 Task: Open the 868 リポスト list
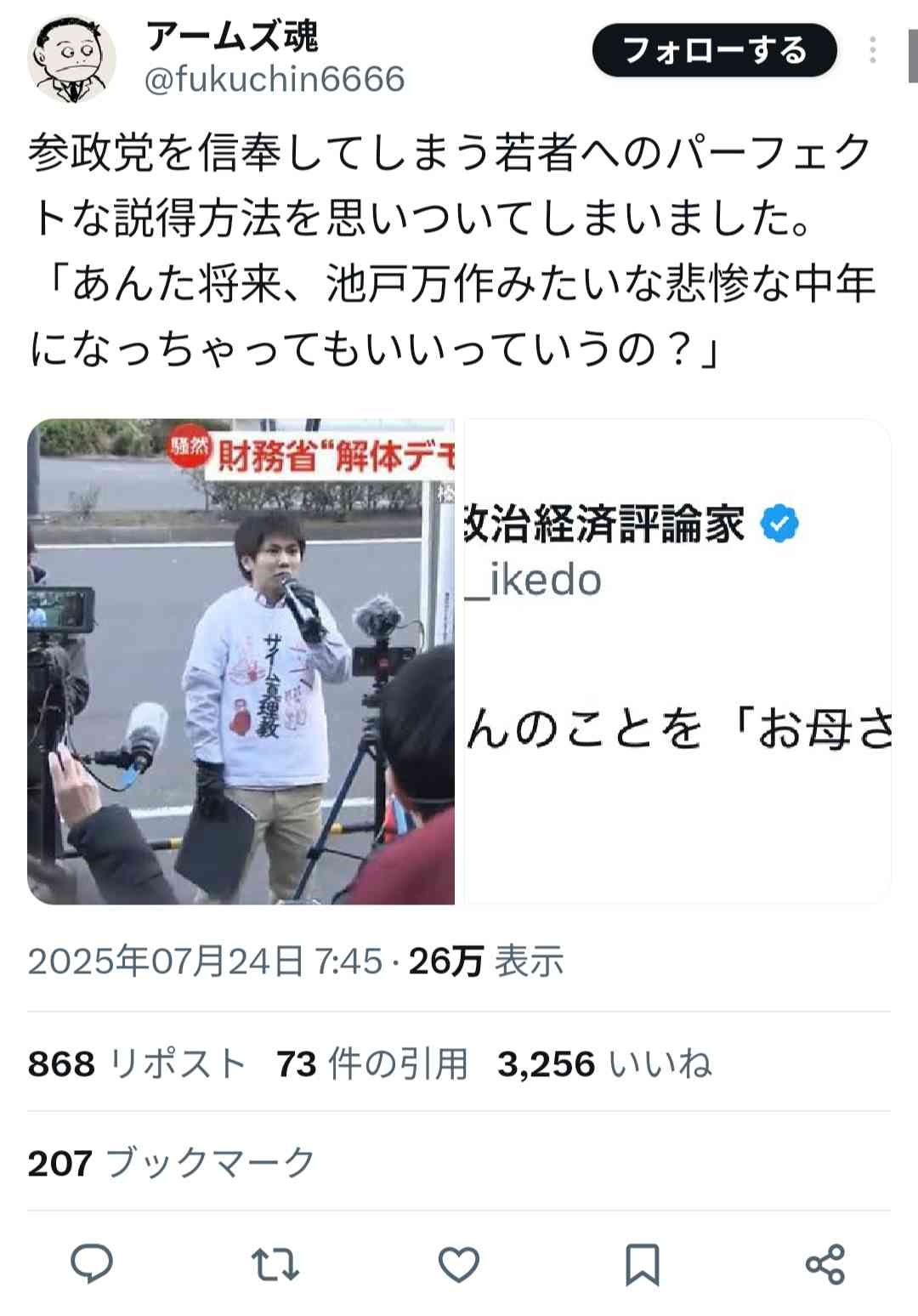click(x=137, y=1064)
